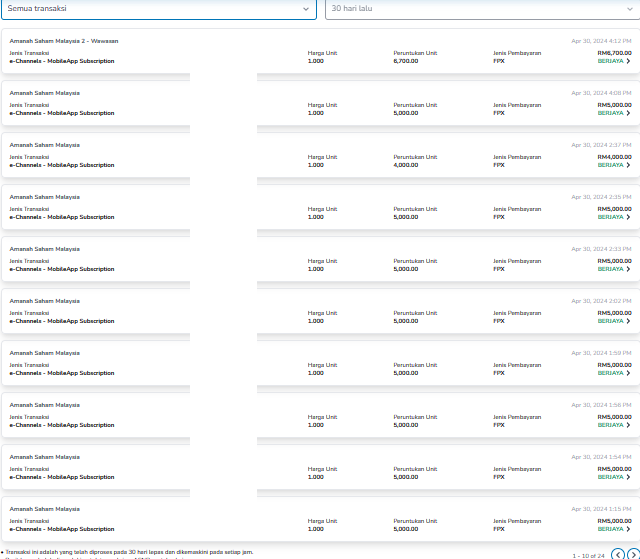The width and height of the screenshot is (640, 559).
Task: Click the Apr 30, 2024 4:12 PM timestamp
Action: point(601,41)
